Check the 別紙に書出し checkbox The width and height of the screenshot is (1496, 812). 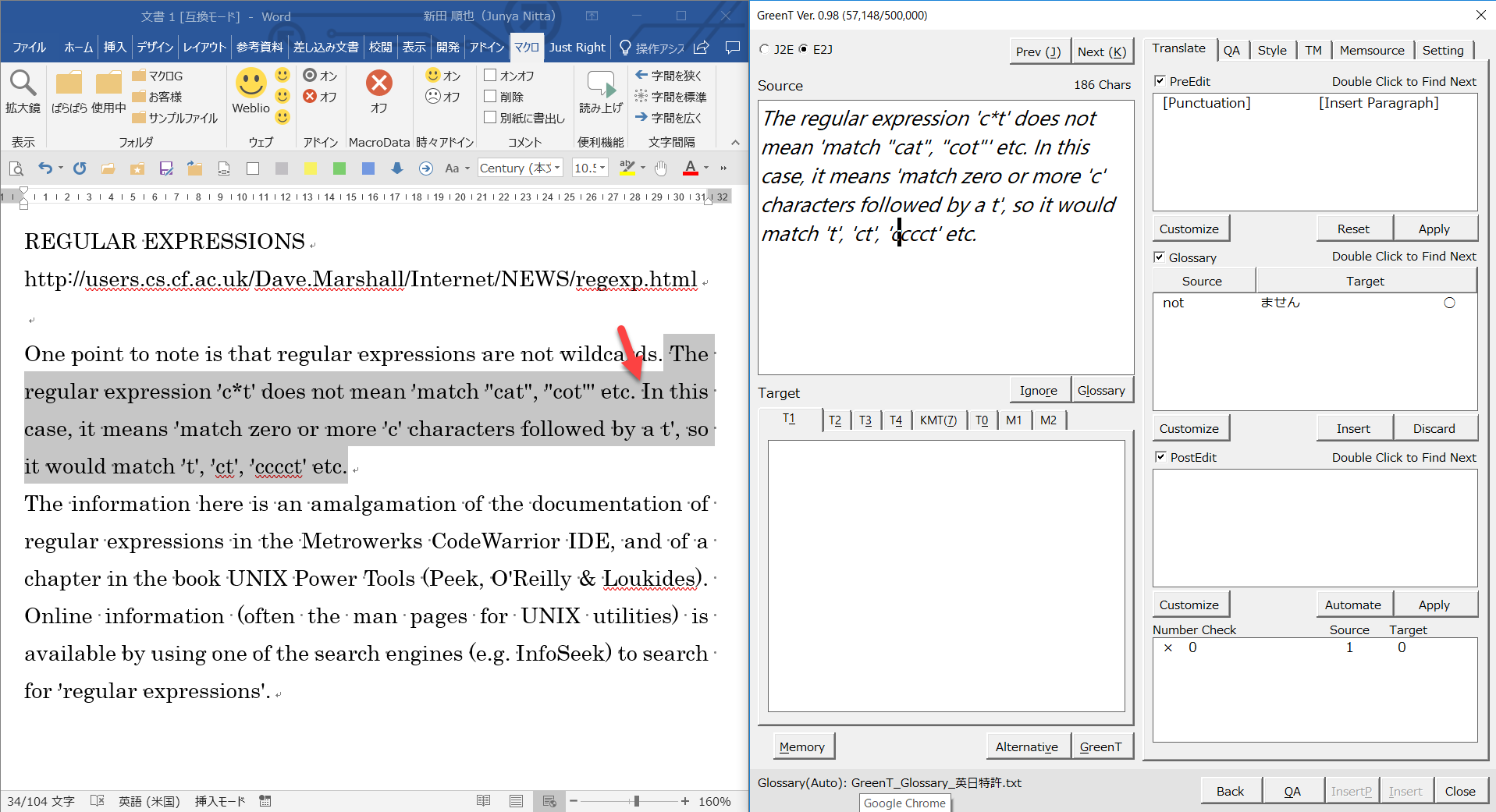pyautogui.click(x=490, y=118)
